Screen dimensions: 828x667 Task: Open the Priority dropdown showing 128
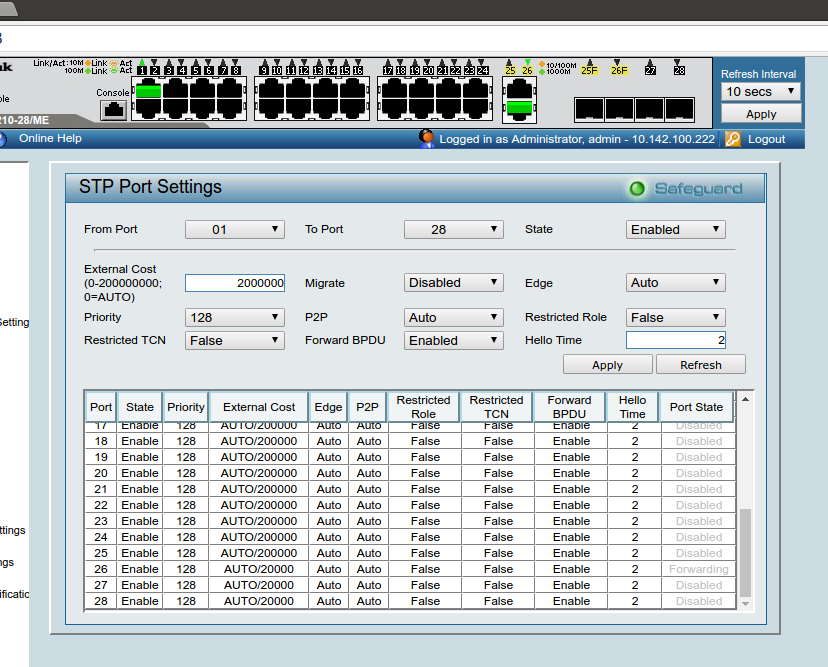234,317
